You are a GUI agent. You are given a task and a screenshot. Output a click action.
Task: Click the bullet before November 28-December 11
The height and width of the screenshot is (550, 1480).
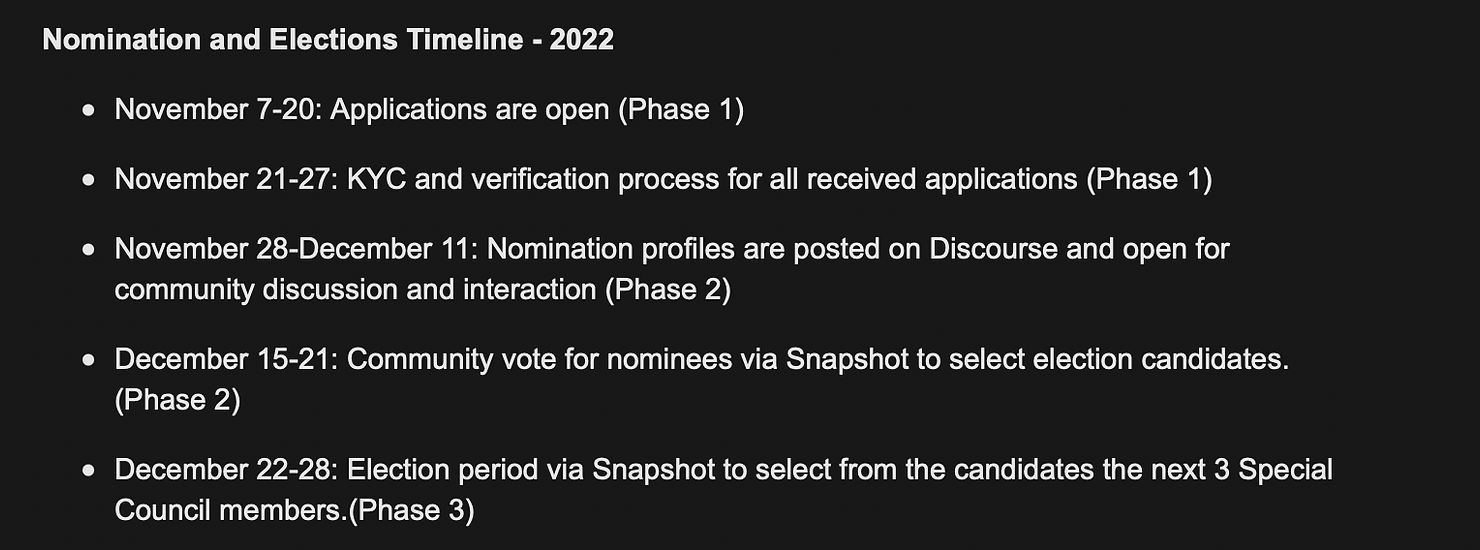click(89, 250)
